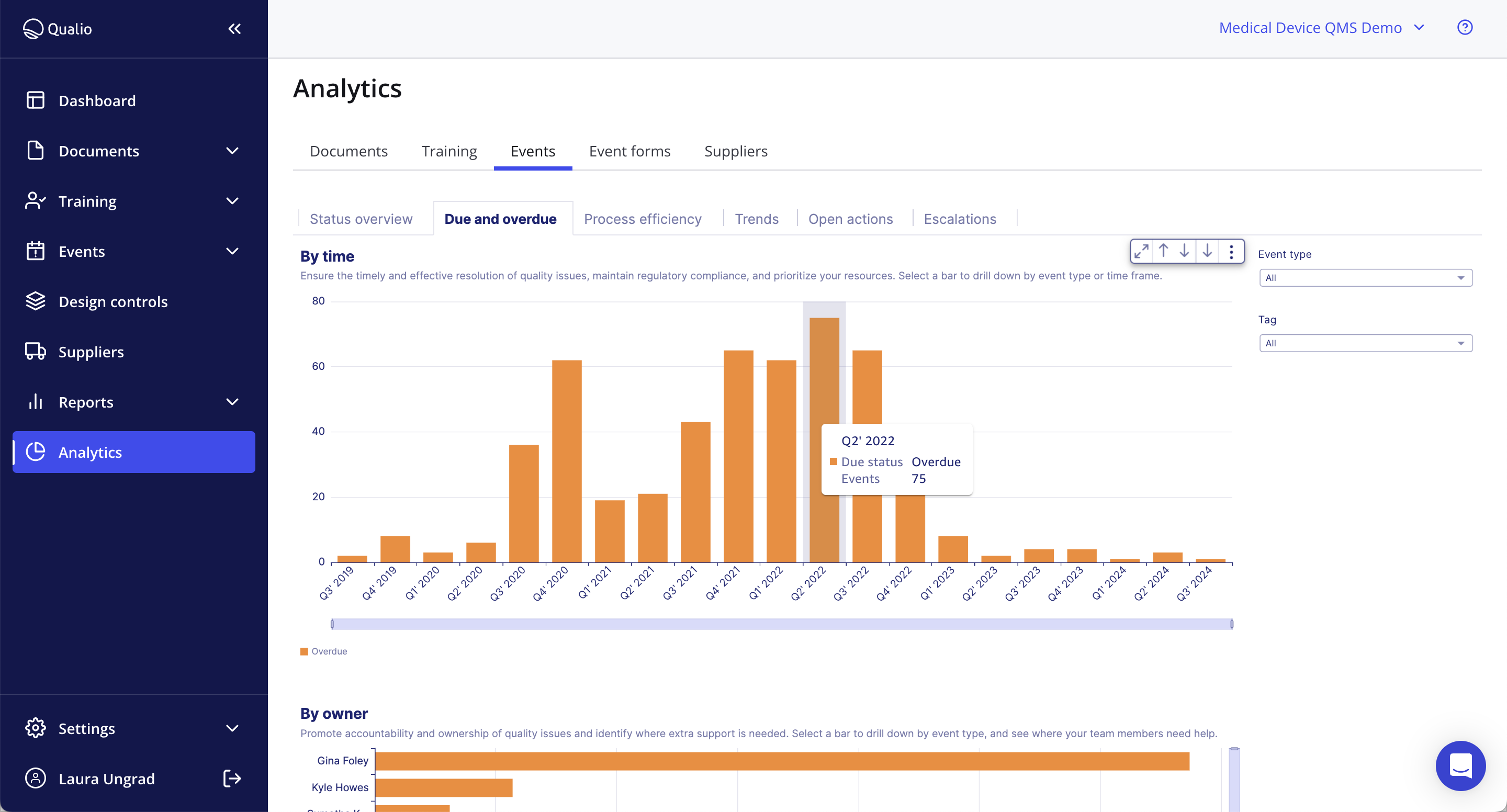
Task: Toggle the Overdue legend item below the chart
Action: coord(323,651)
